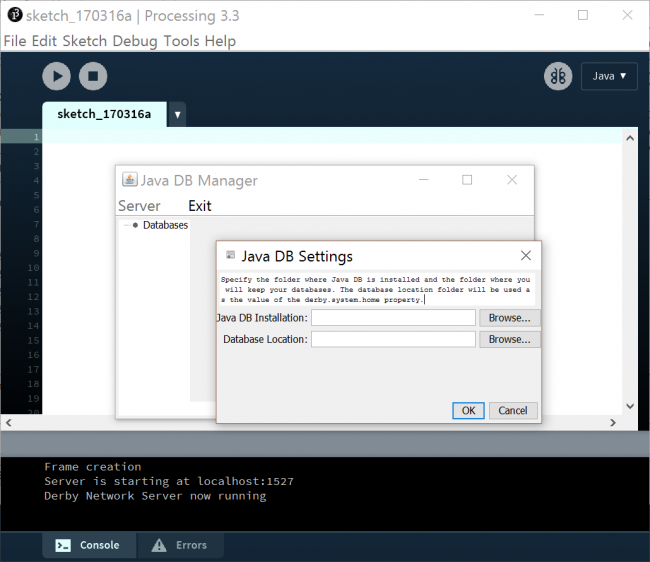Click the settings description text area

(377, 289)
